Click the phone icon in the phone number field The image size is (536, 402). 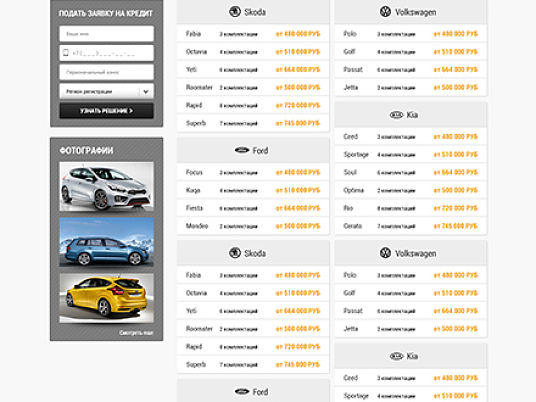coord(66,53)
